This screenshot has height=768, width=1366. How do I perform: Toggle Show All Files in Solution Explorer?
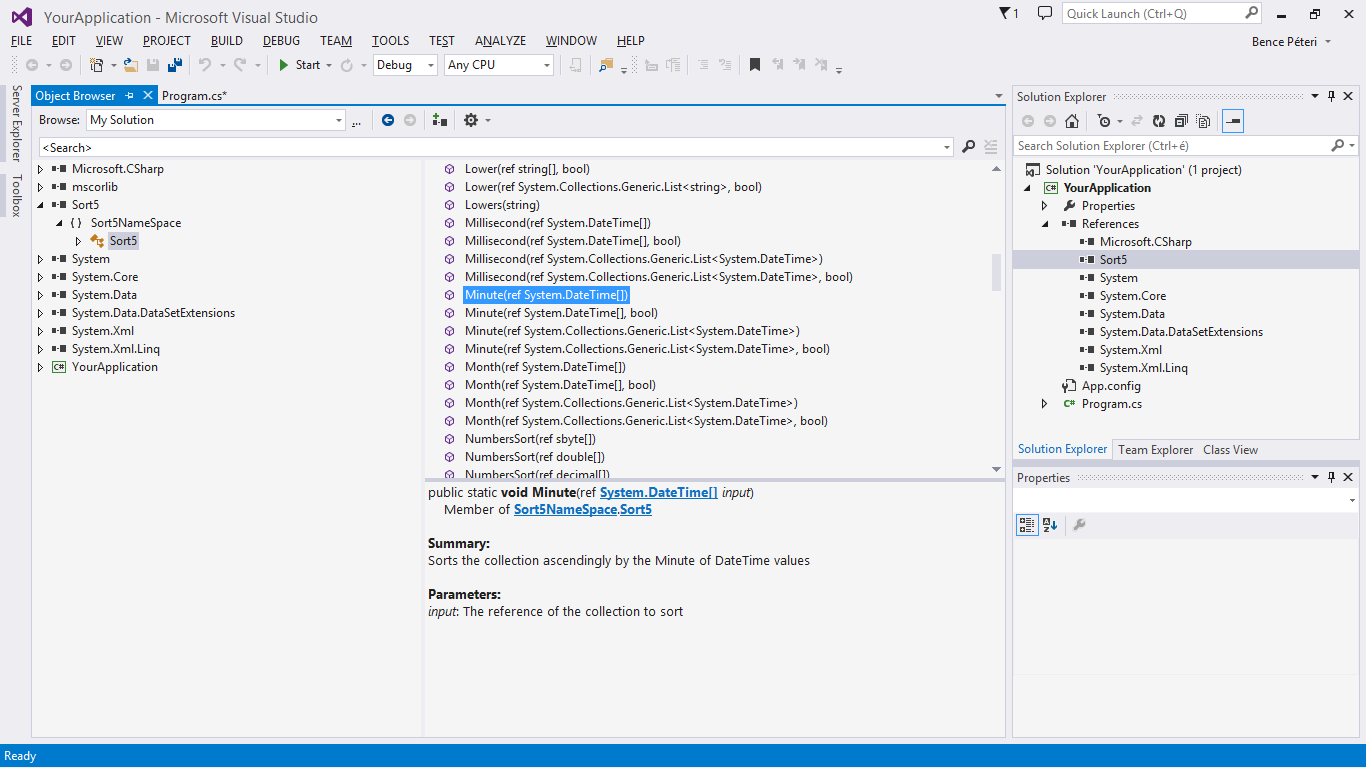pyautogui.click(x=1204, y=121)
